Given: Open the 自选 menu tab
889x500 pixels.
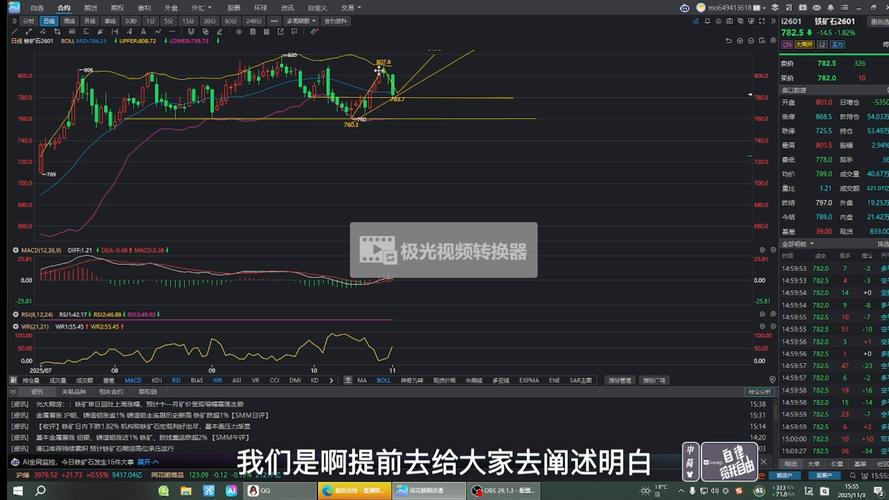Looking at the screenshot, I should (37, 8).
